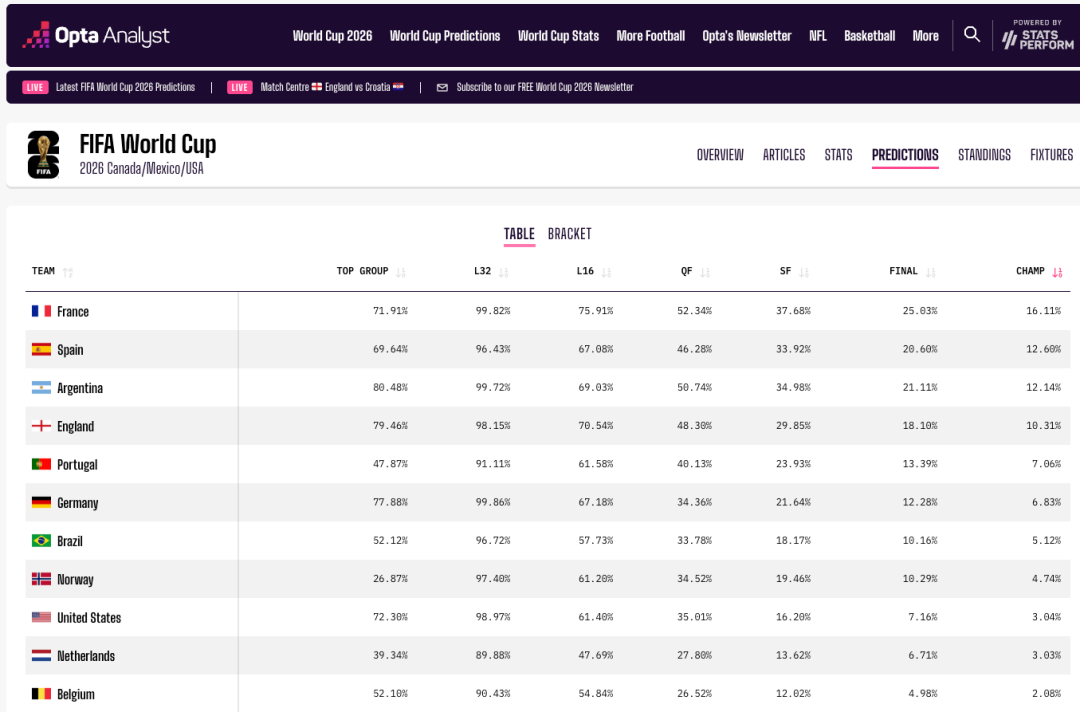Expand the More nav menu
The height and width of the screenshot is (712, 1080).
tap(925, 36)
